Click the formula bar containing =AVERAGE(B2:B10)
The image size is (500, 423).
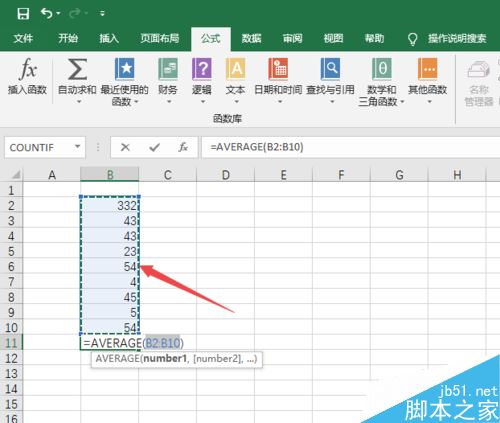(351, 147)
